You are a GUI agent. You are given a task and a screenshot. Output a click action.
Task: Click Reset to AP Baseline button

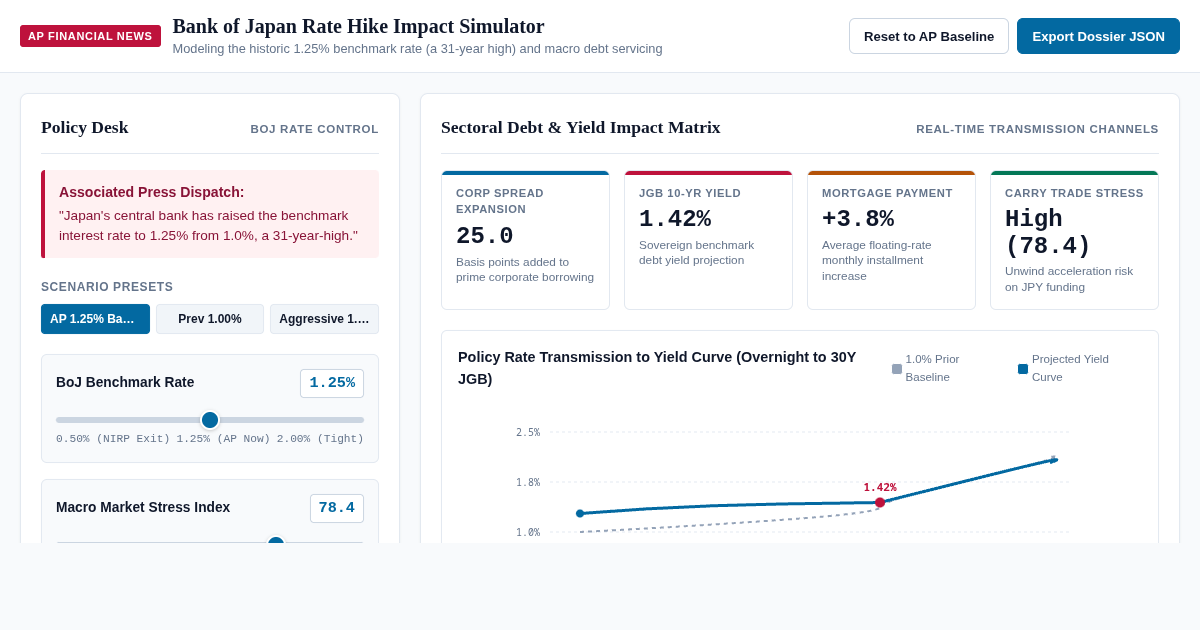pyautogui.click(x=929, y=36)
